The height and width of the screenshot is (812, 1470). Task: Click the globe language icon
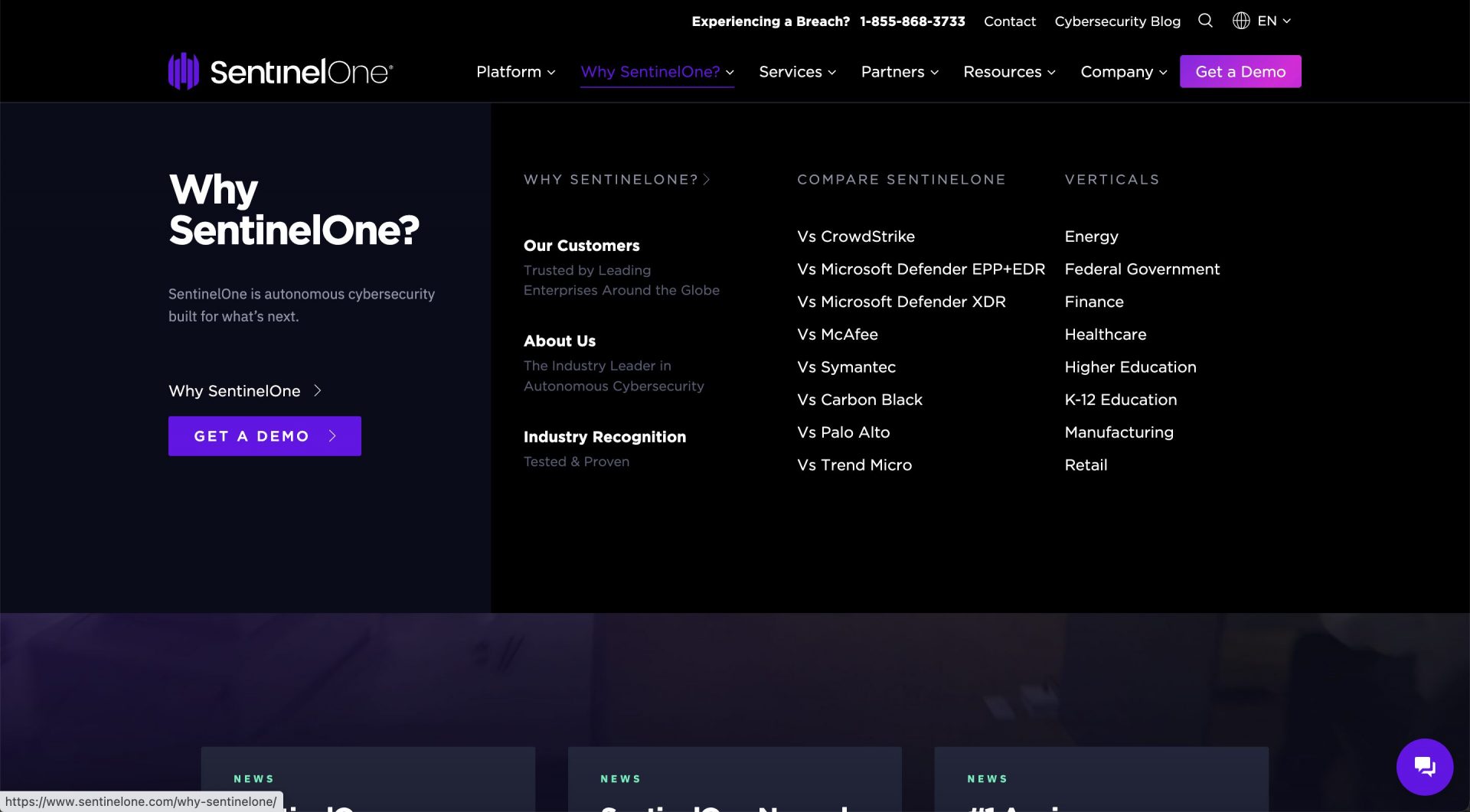1241,21
